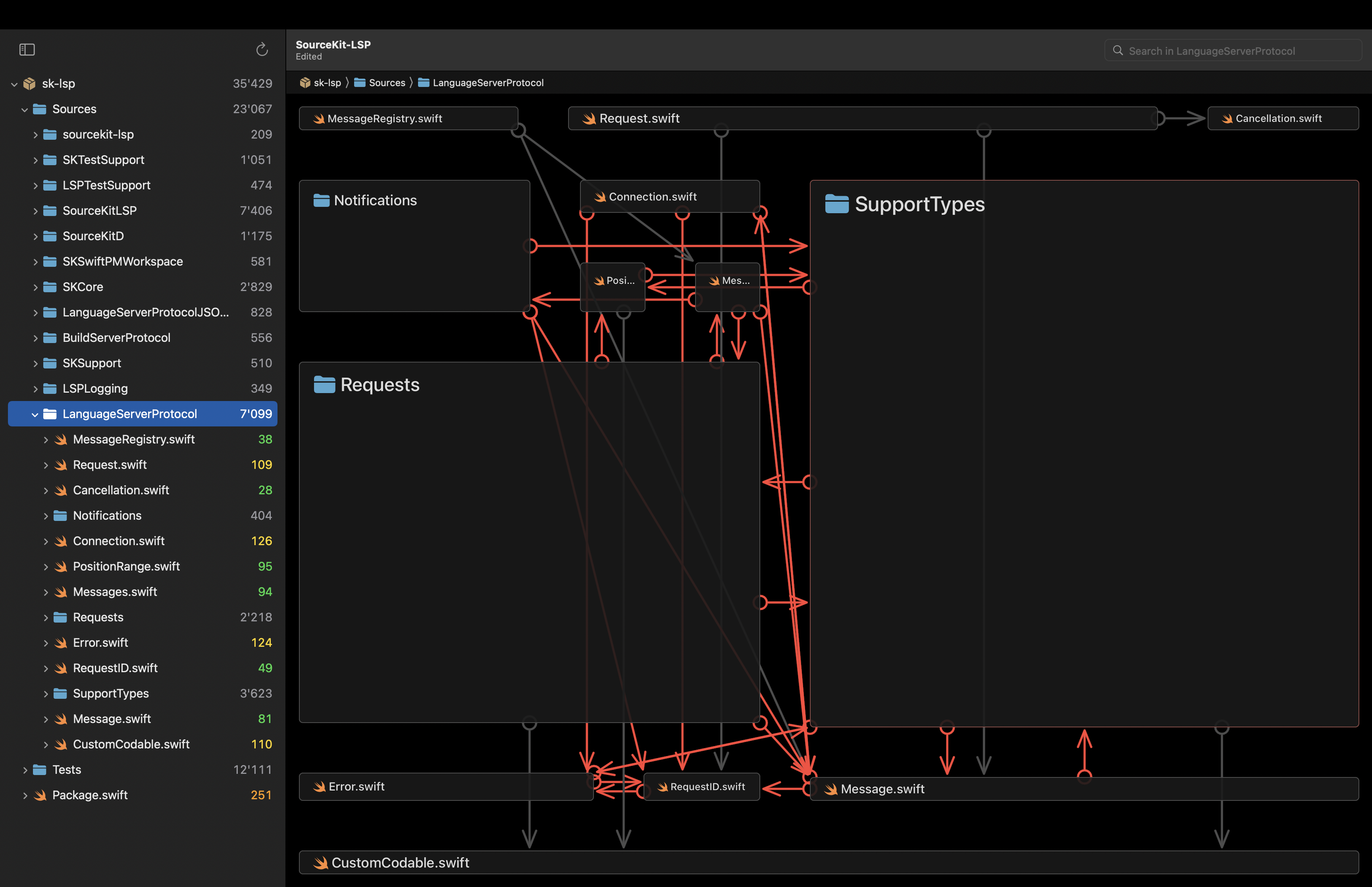Select Cancellation.swift in the sidebar
Screen dimensions: 1372x887
143,490
